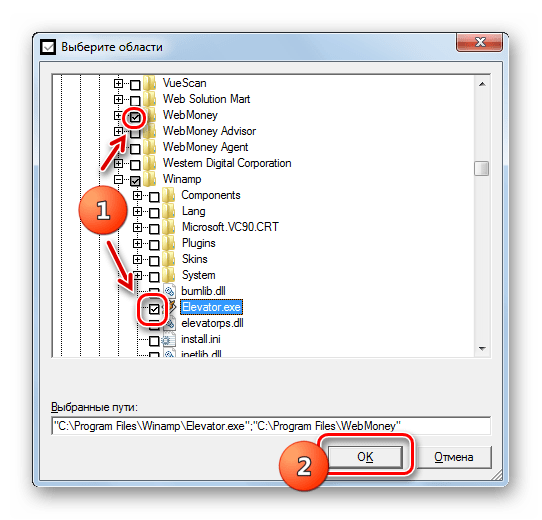Uncheck the Elevator.exe checkbox
Viewport: 542px width, 520px height.
point(154,309)
